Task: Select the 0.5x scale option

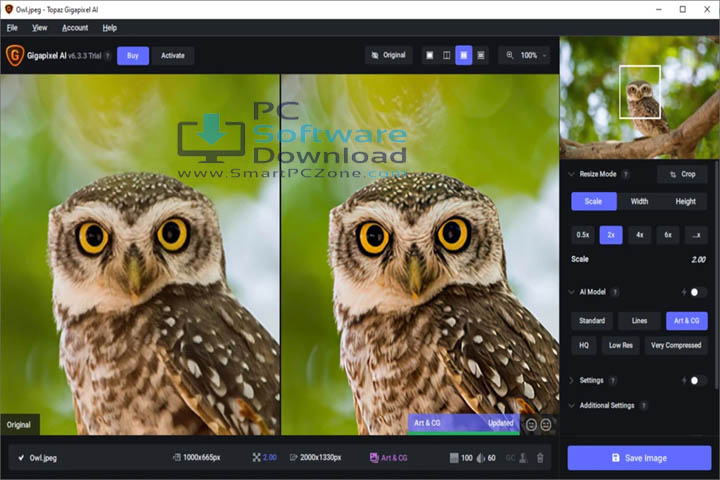Action: [x=583, y=235]
